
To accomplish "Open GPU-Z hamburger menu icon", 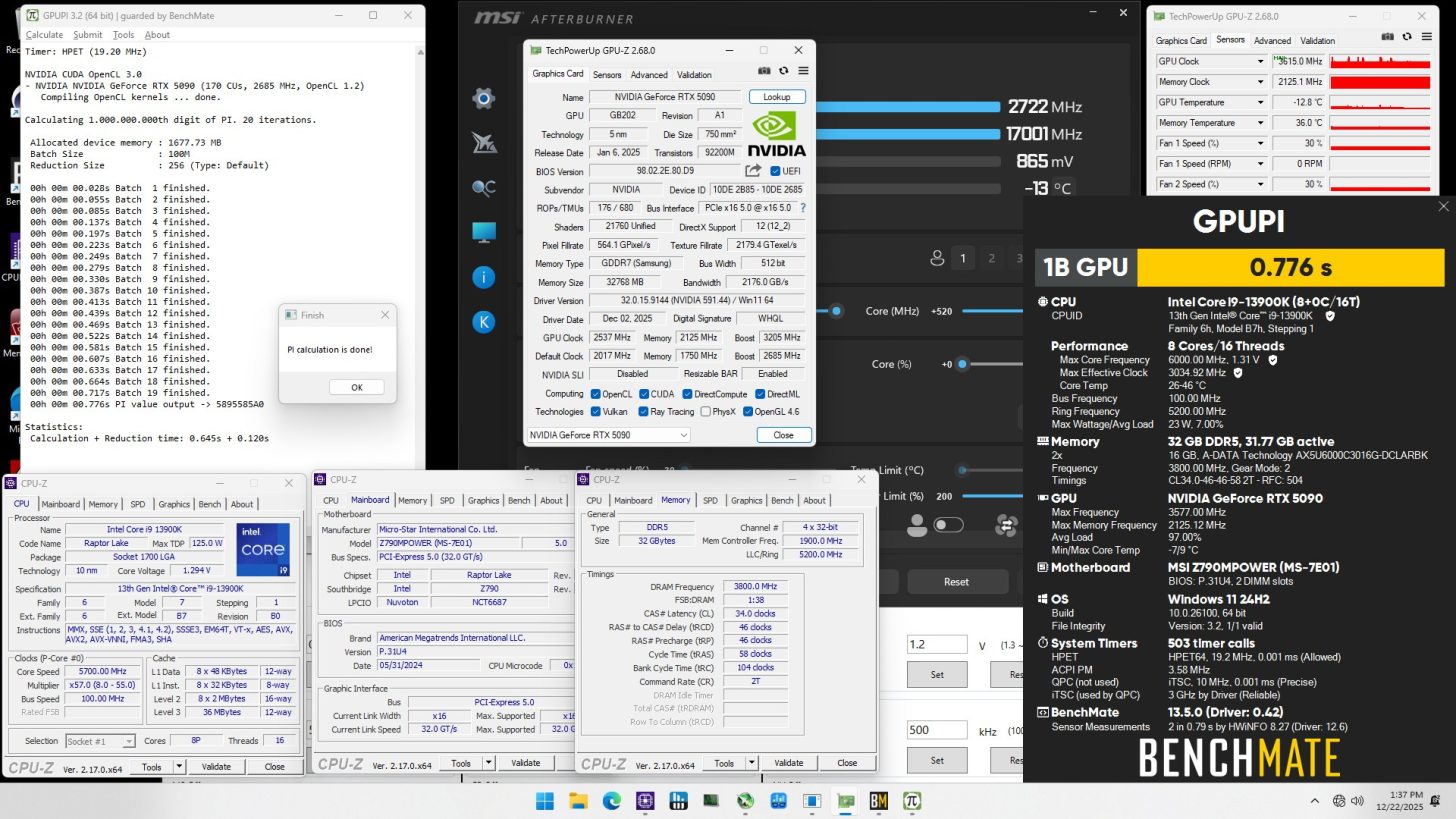I will (x=803, y=71).
